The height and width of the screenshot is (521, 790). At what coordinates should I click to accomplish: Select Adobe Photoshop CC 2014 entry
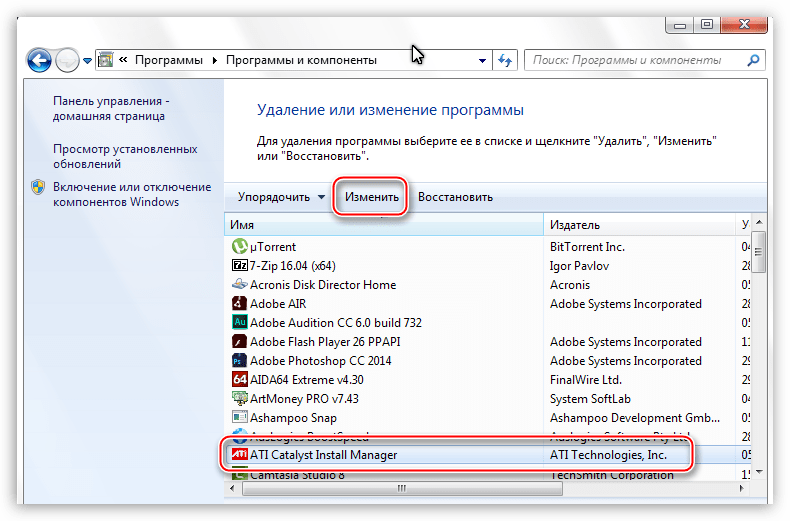[320, 361]
